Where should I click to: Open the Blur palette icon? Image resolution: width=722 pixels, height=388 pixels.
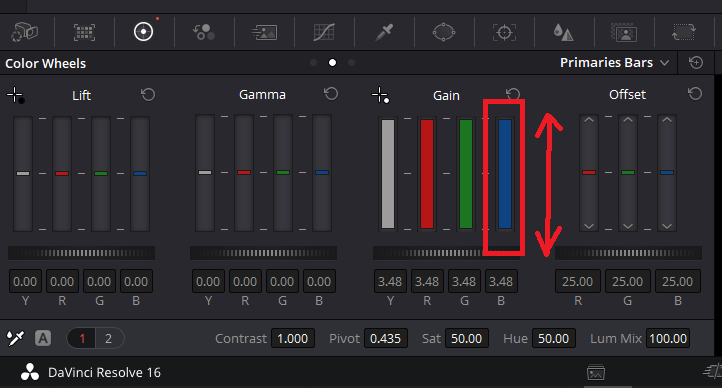pos(564,32)
